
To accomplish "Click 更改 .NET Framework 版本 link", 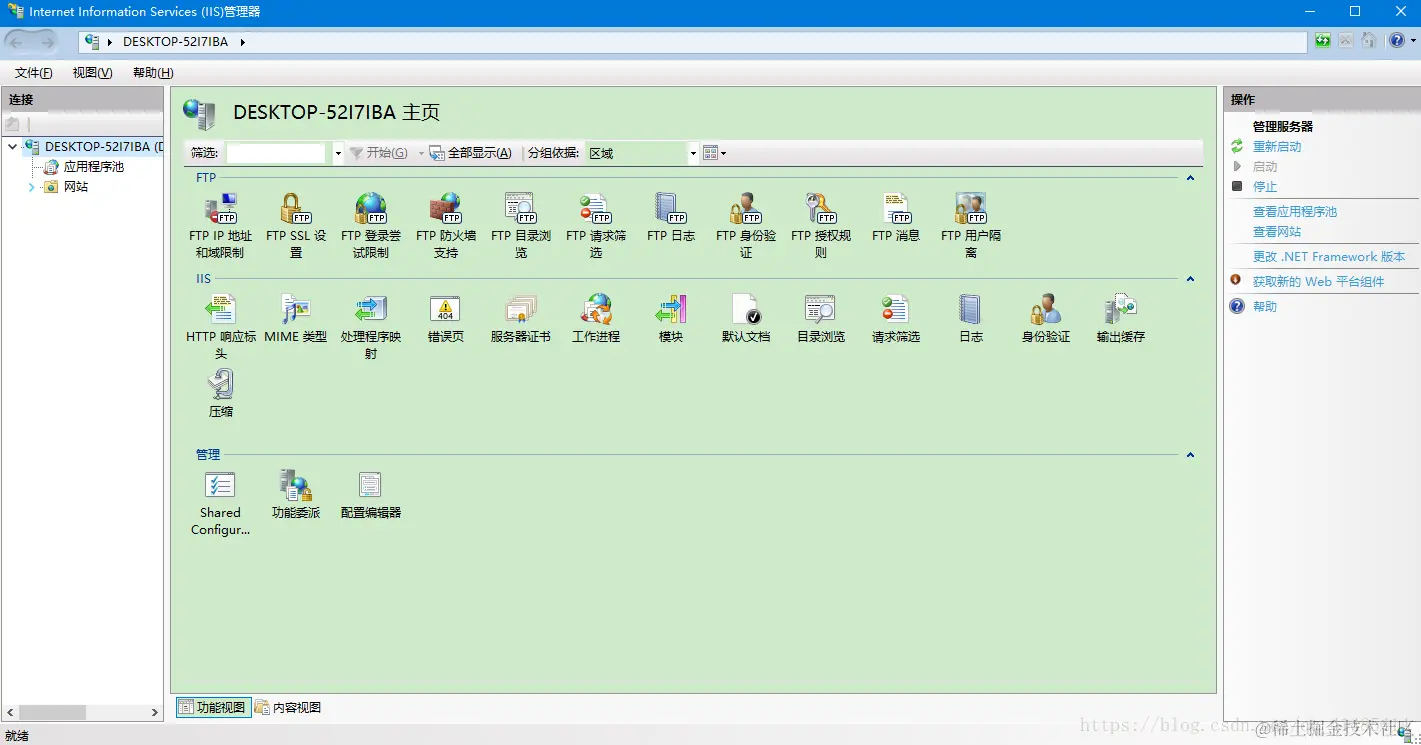I will pyautogui.click(x=1329, y=257).
